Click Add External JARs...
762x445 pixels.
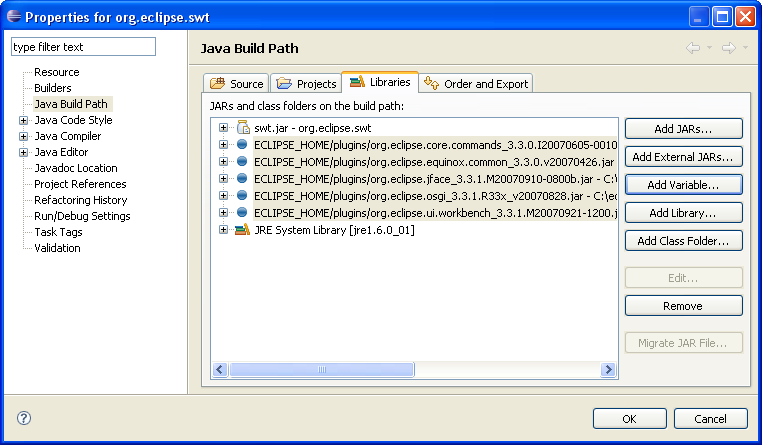pos(683,157)
